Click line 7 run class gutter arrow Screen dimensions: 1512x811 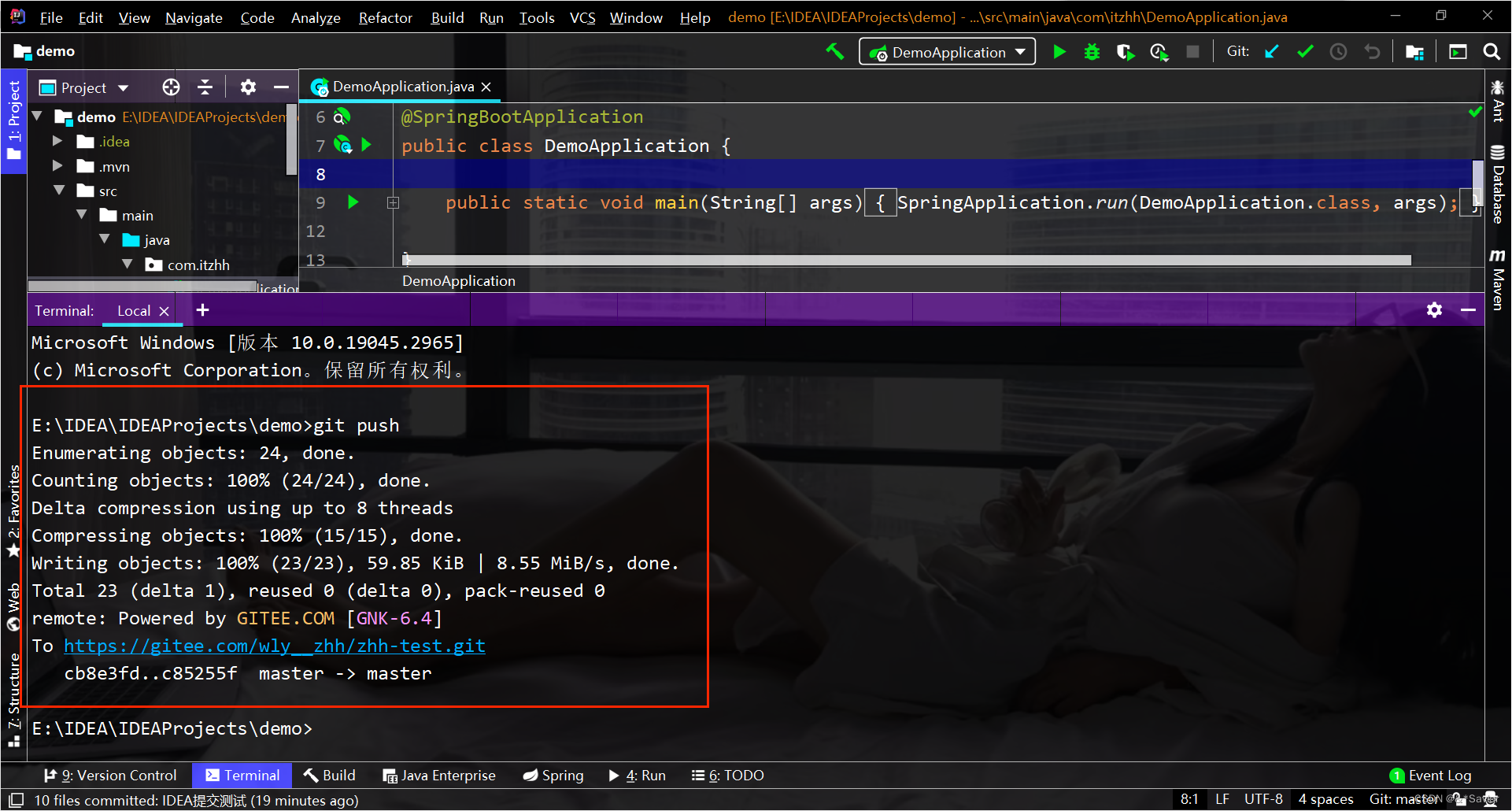point(366,145)
